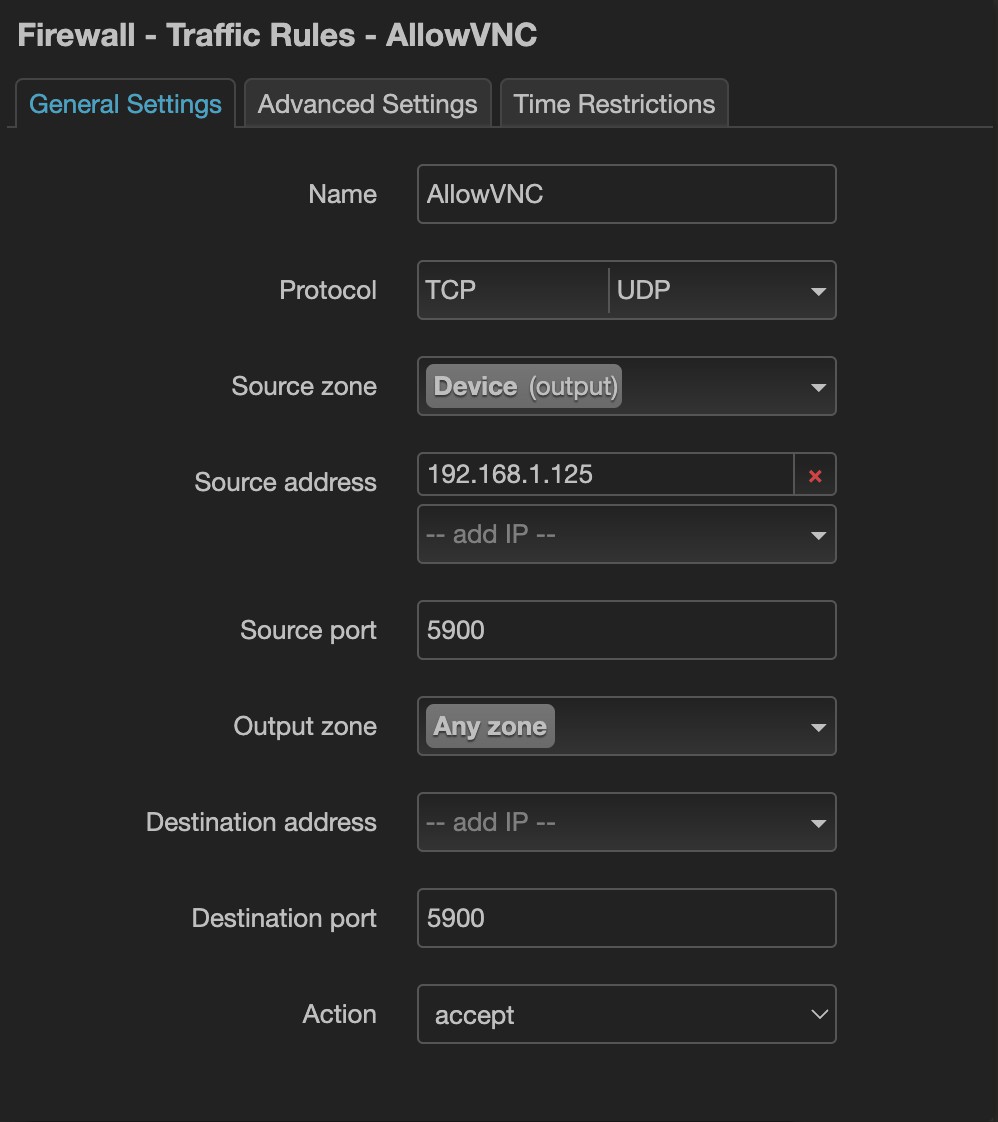
Task: Click the Protocol dropdown arrow
Action: [x=818, y=291]
